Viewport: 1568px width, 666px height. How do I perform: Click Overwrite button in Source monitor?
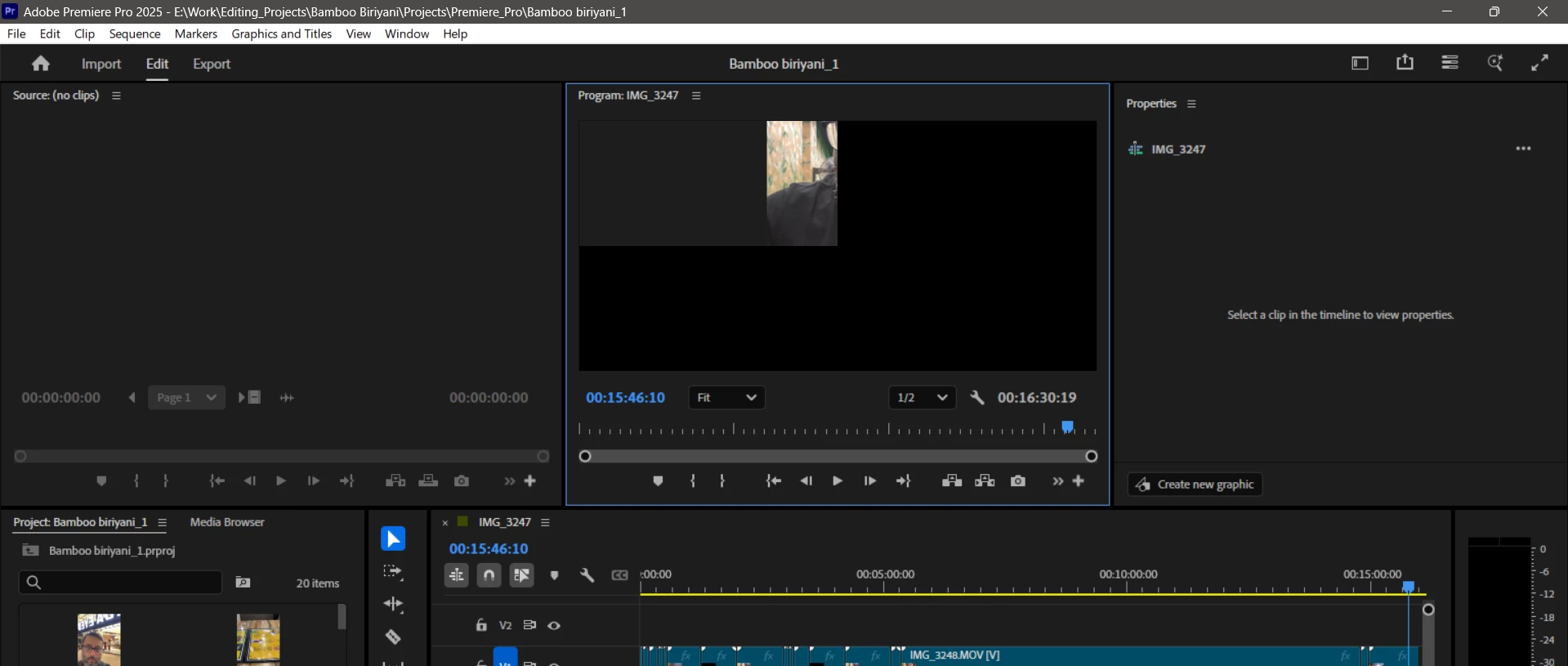coord(428,481)
